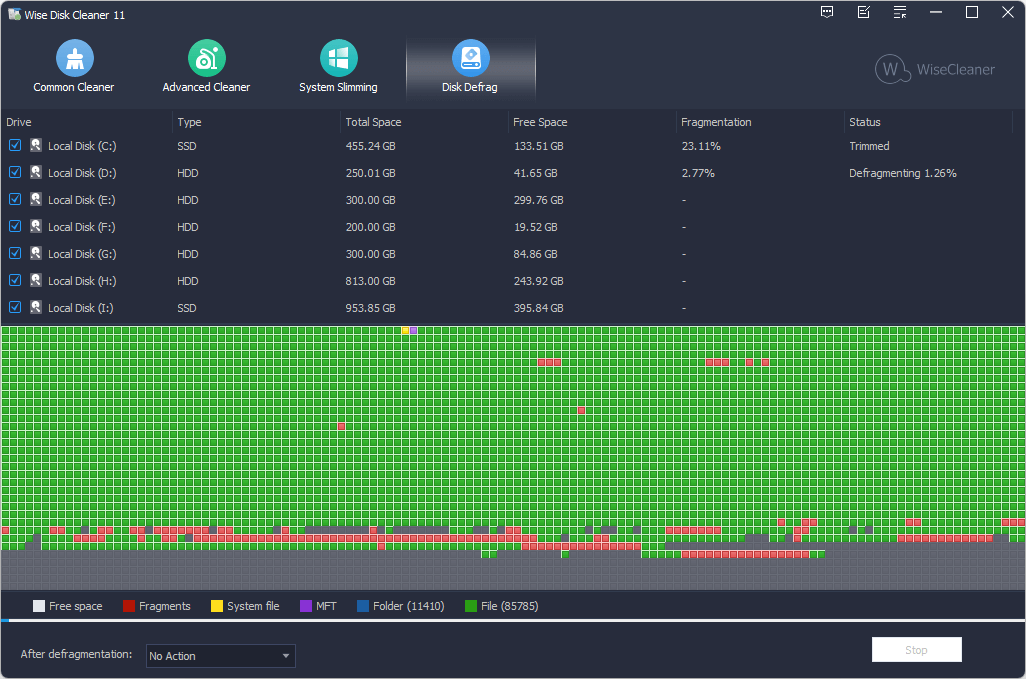Screen dimensions: 1026x679
Task: Click the 23.11% fragmentation value
Action: pos(701,146)
